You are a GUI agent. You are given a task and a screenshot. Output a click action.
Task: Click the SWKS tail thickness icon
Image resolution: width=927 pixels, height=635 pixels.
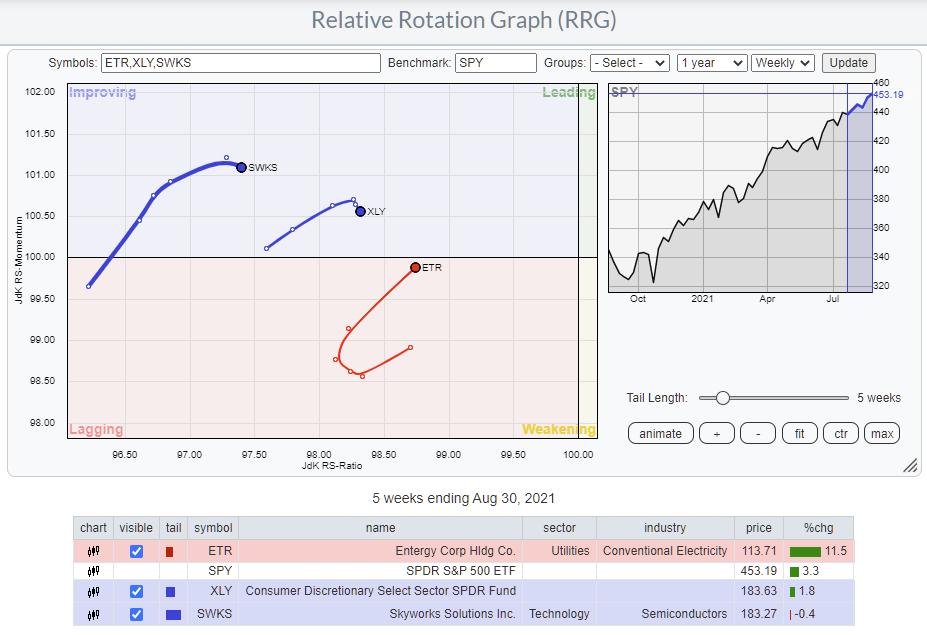(172, 613)
